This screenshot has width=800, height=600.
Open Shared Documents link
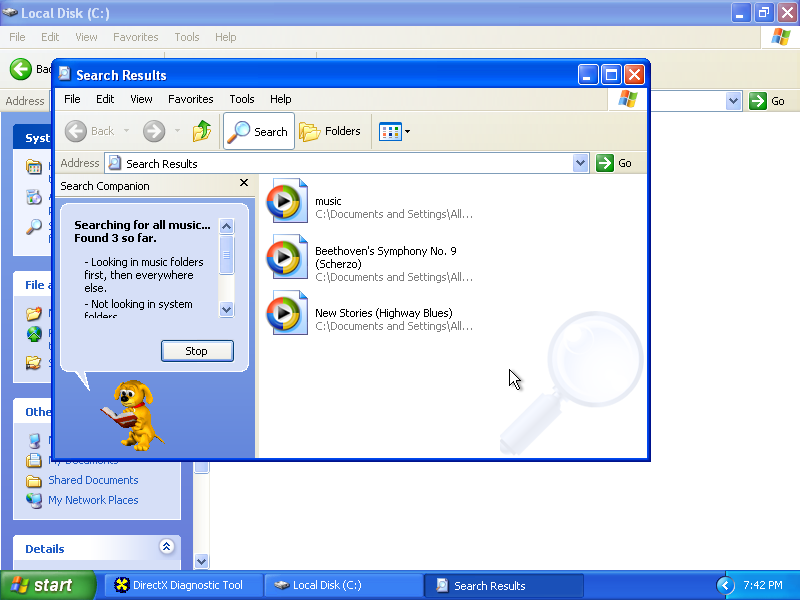[93, 480]
